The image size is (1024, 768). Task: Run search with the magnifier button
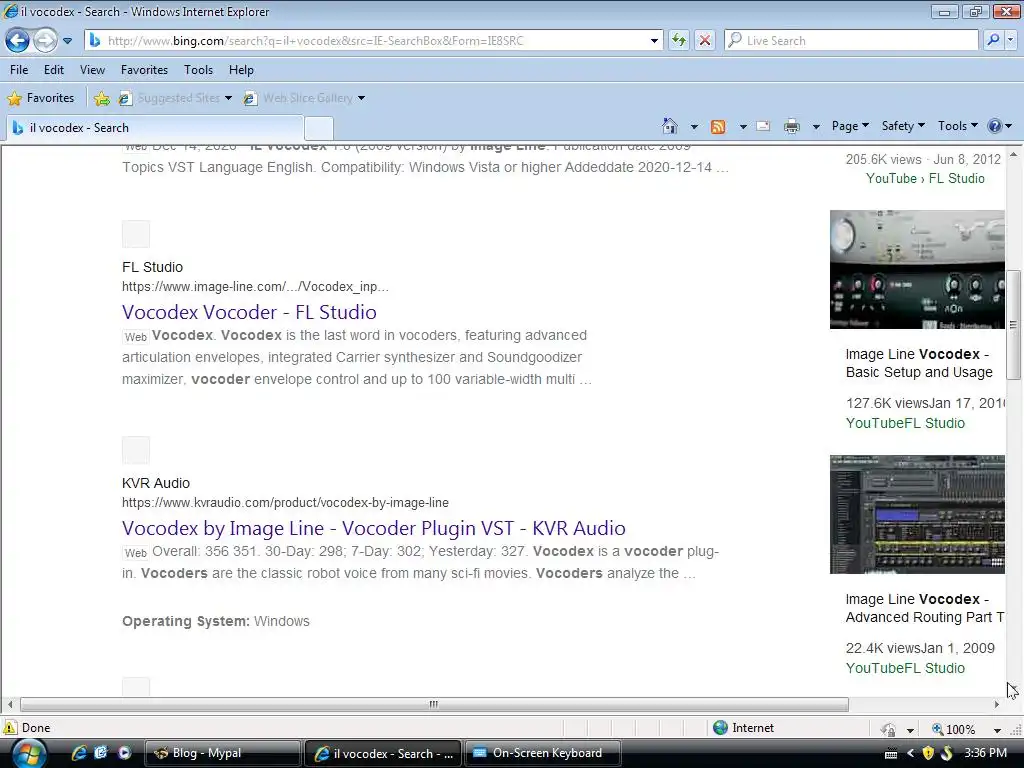coord(993,40)
